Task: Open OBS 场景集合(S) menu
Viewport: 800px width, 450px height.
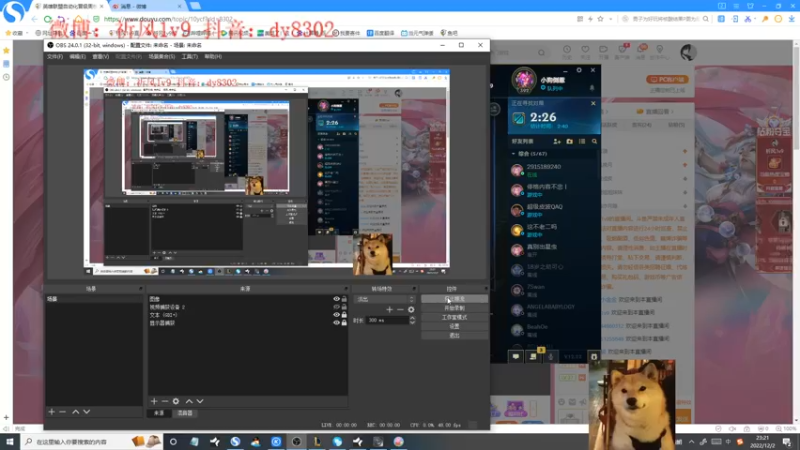Action: coord(162,57)
